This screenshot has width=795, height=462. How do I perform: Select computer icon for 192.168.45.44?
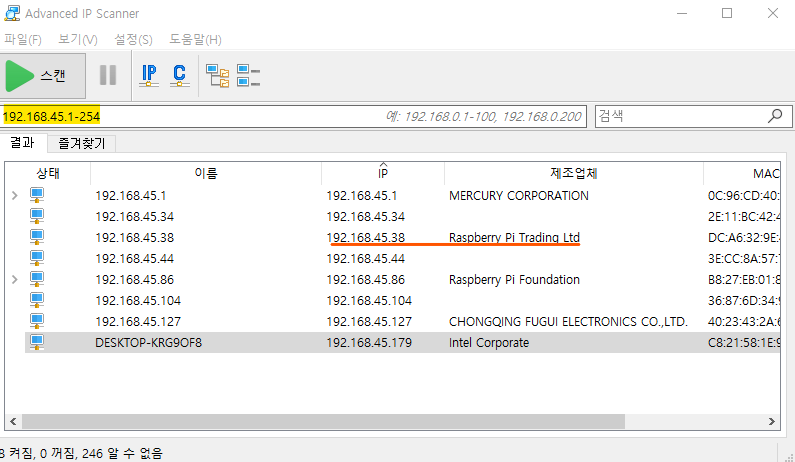37,258
